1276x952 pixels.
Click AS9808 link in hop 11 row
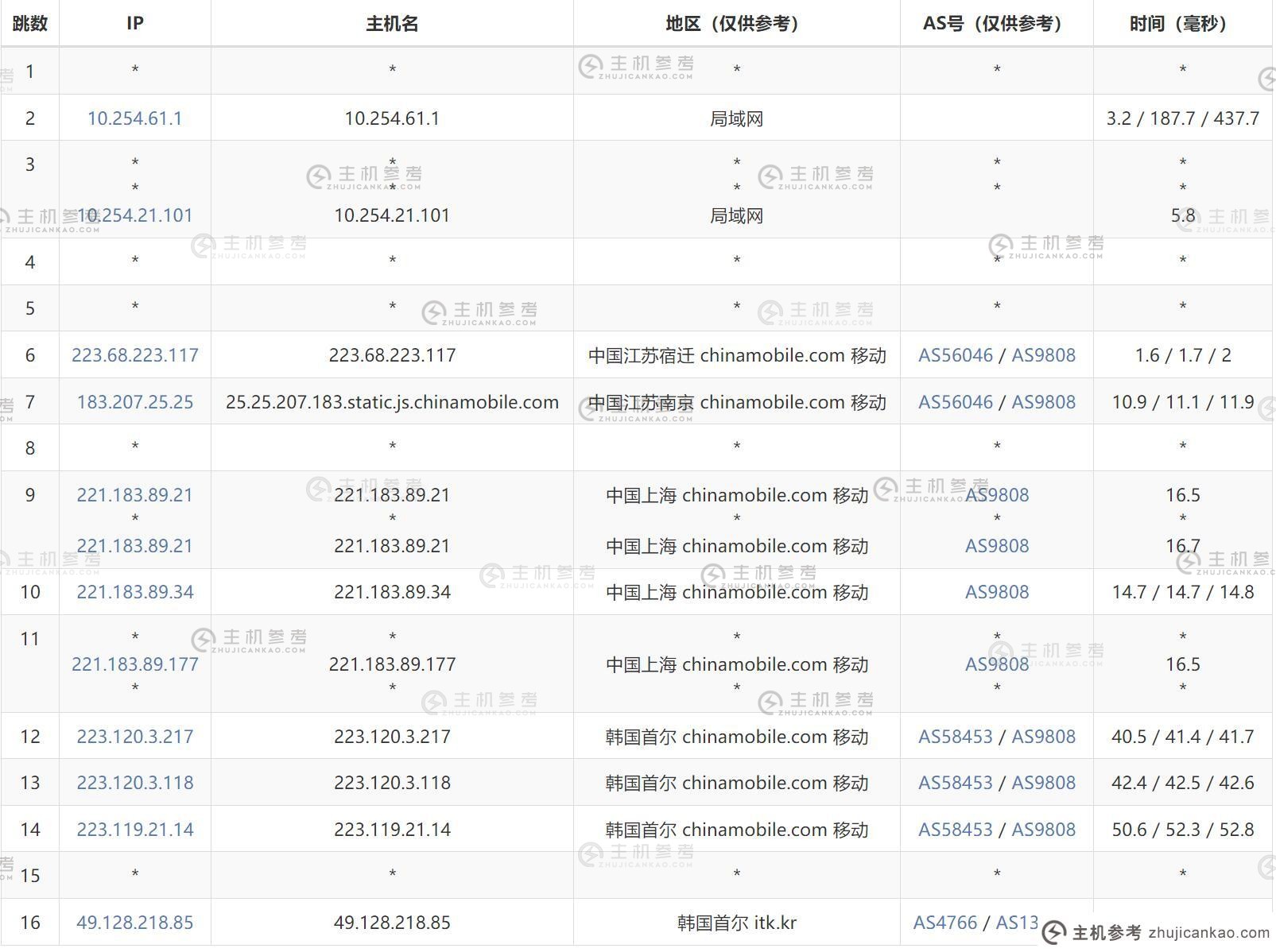(997, 664)
